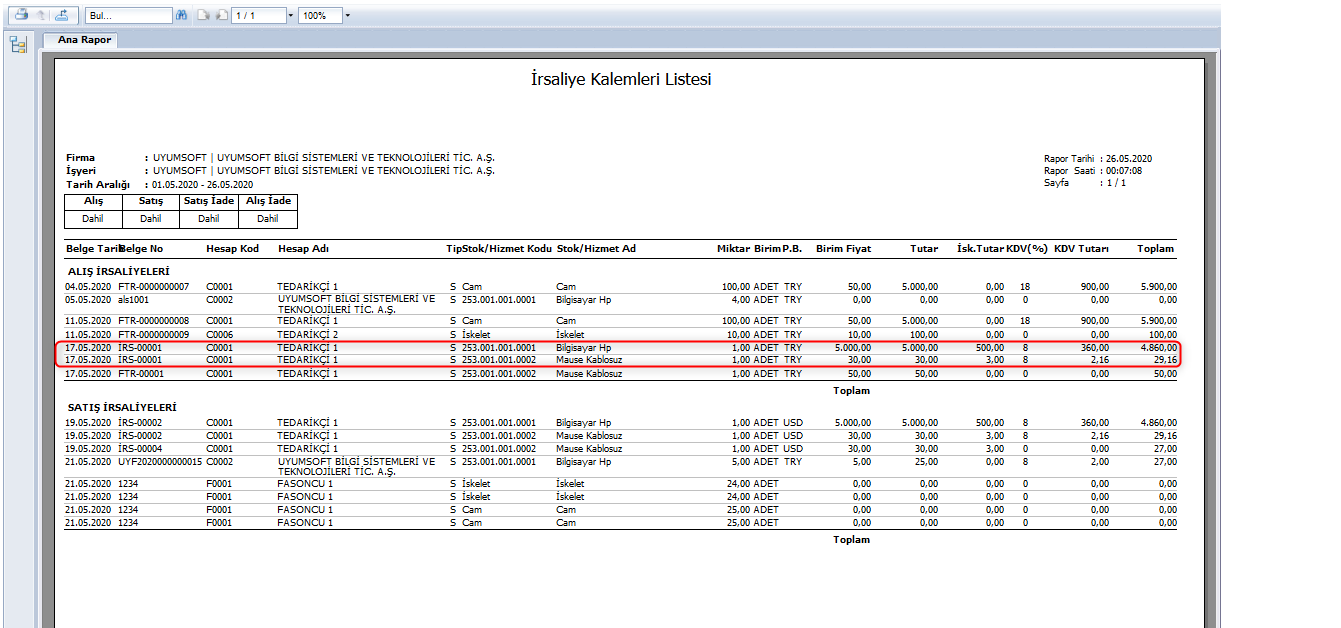This screenshot has width=1341, height=628.
Task: Click the Toplam column header
Action: click(1155, 248)
